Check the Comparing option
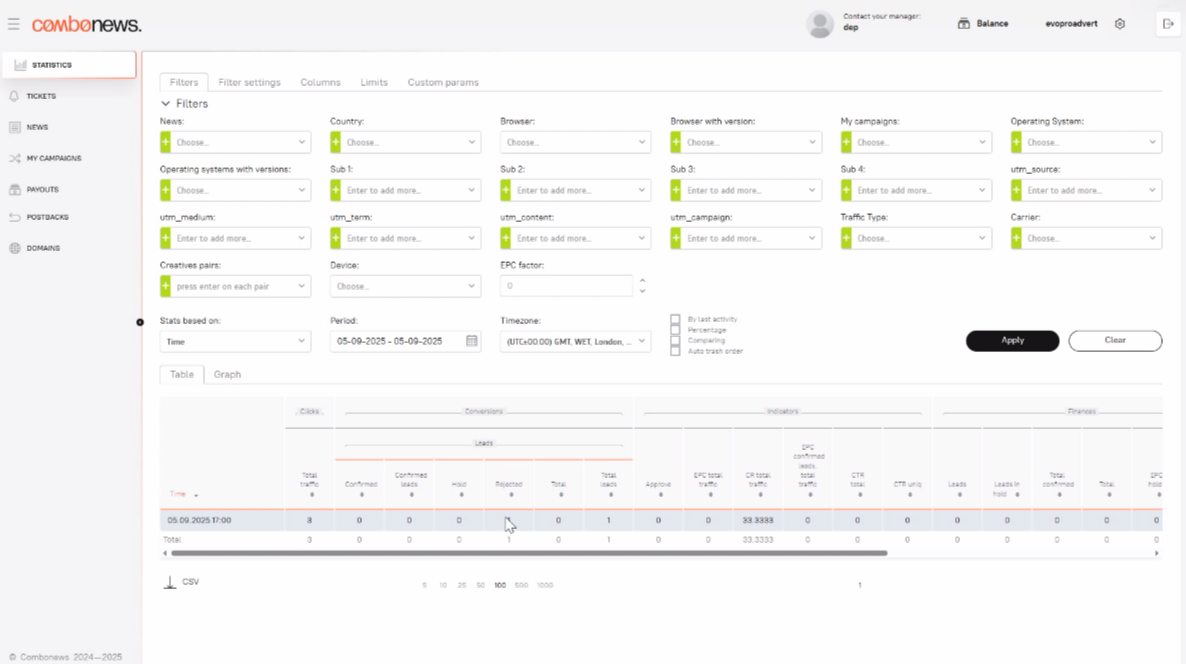The image size is (1186, 664). [676, 341]
